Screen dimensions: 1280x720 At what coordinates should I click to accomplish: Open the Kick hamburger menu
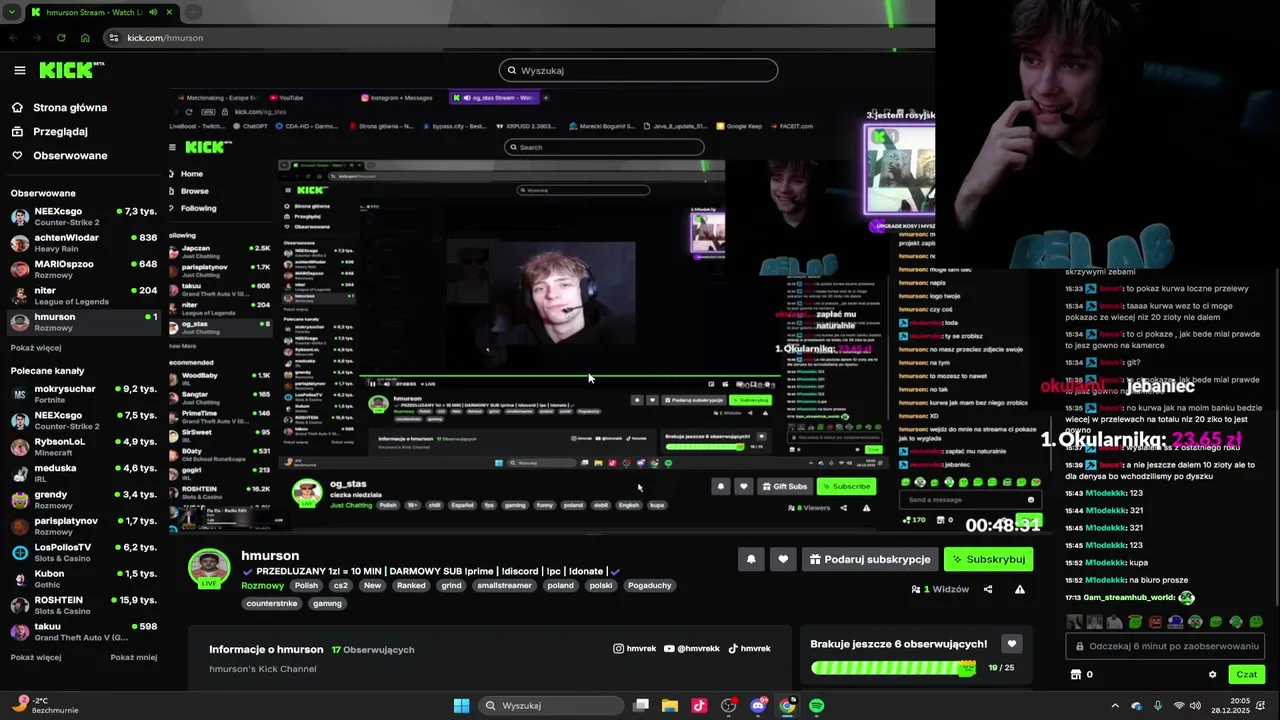tap(20, 70)
